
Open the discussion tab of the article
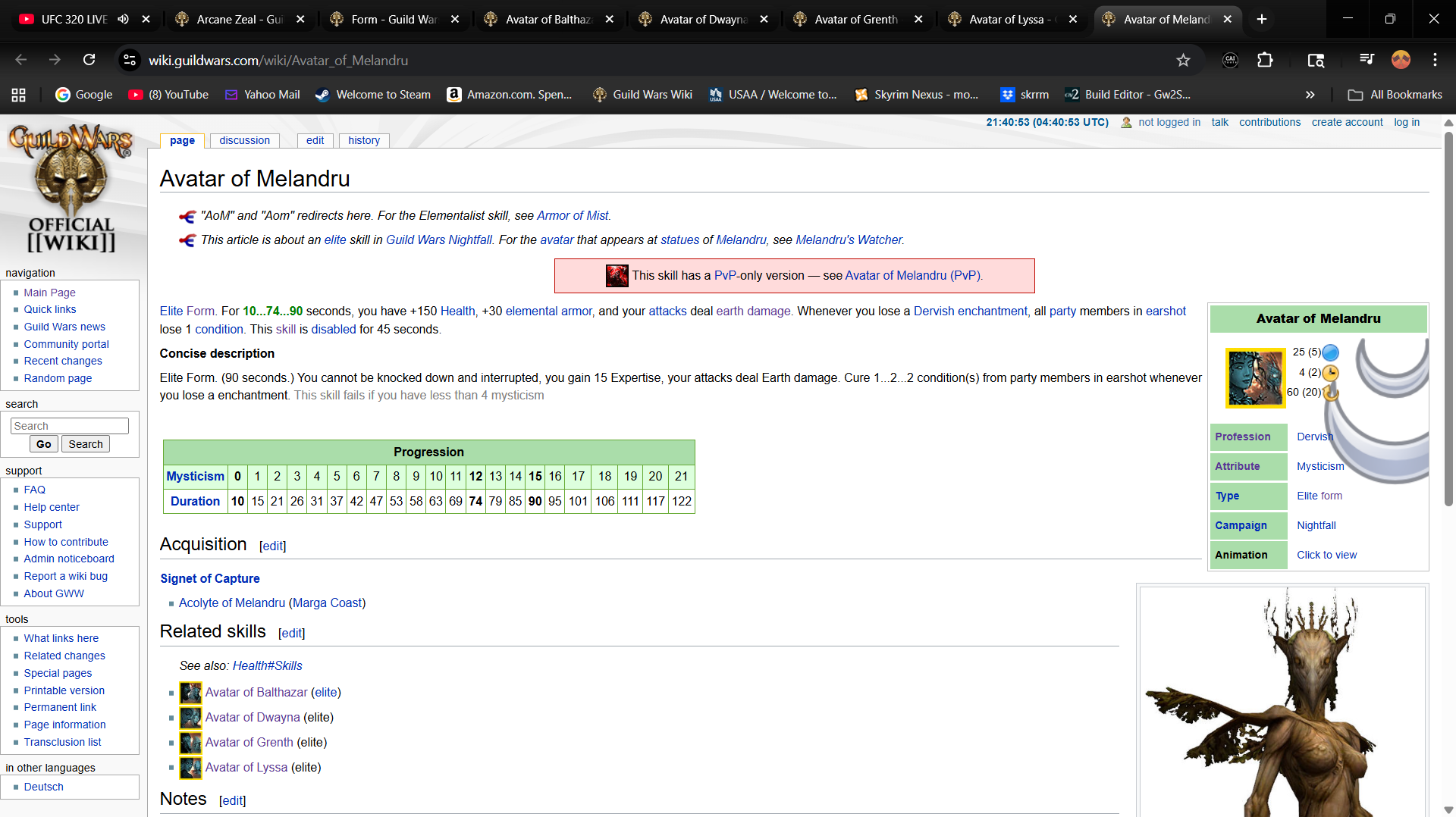coord(244,140)
